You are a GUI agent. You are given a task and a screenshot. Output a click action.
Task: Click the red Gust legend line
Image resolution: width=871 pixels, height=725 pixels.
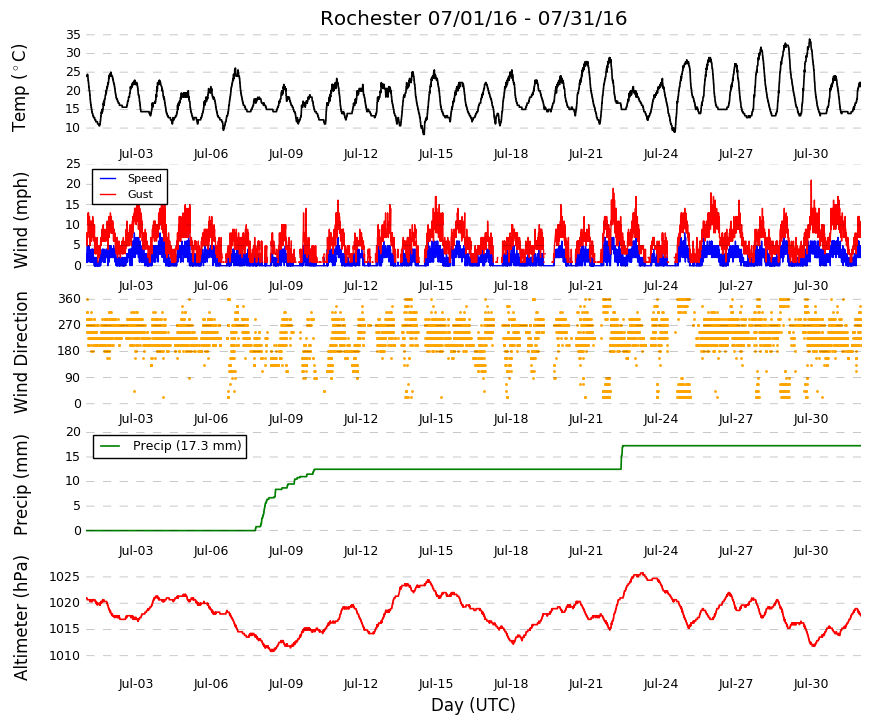click(108, 194)
